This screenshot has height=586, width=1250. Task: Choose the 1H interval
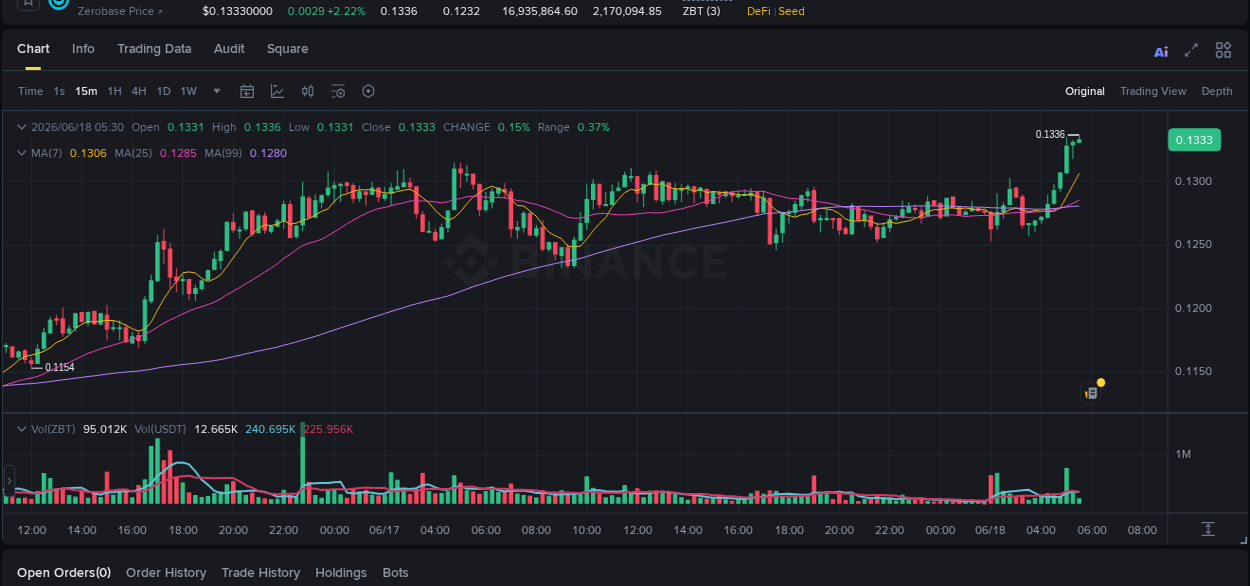tap(115, 91)
